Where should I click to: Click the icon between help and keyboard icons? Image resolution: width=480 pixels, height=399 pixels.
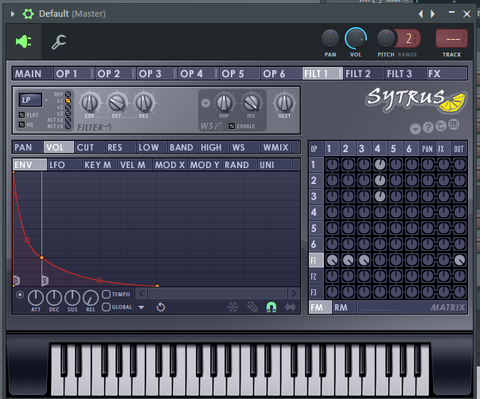[441, 126]
